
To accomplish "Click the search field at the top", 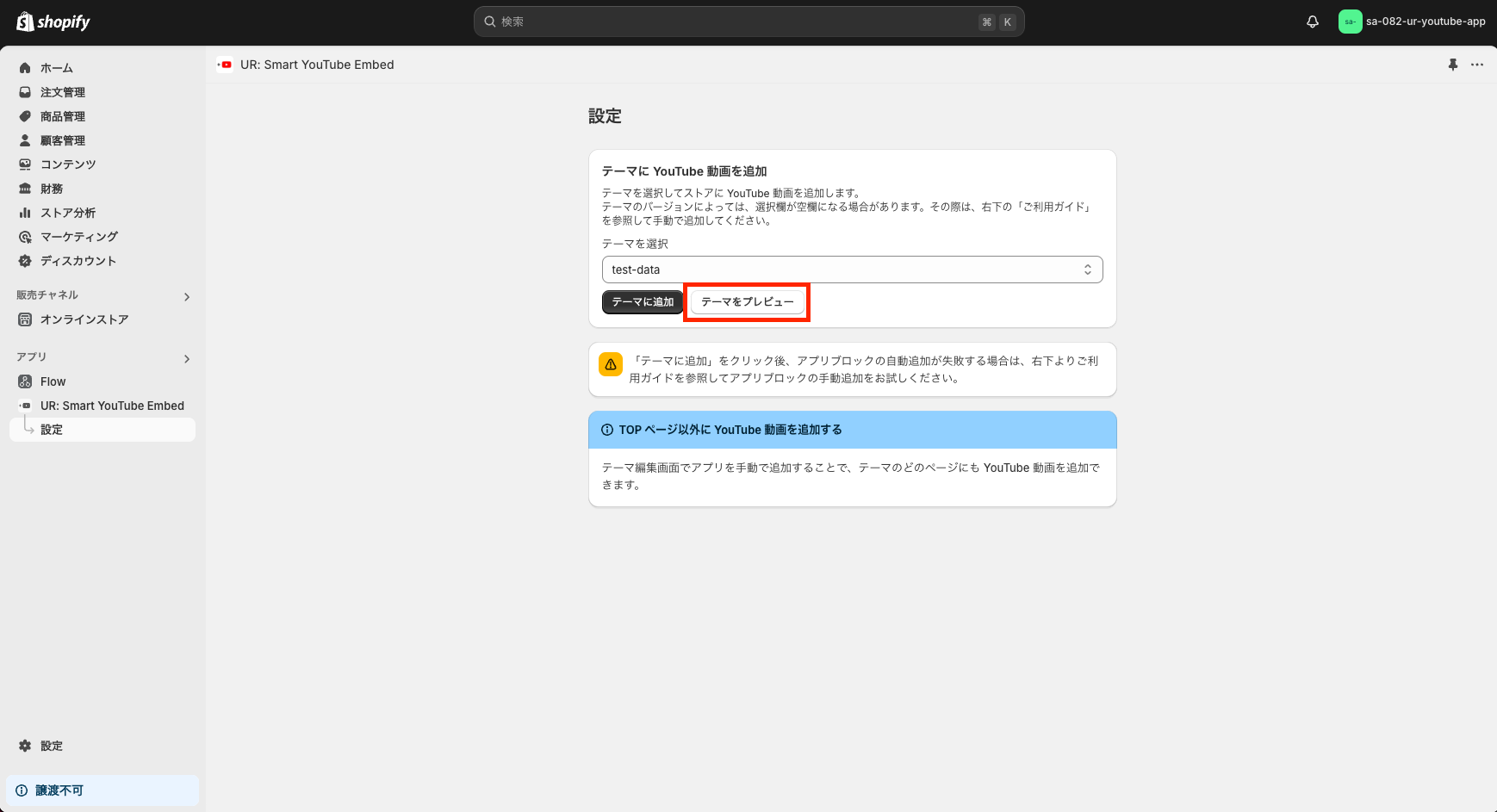I will click(x=748, y=22).
